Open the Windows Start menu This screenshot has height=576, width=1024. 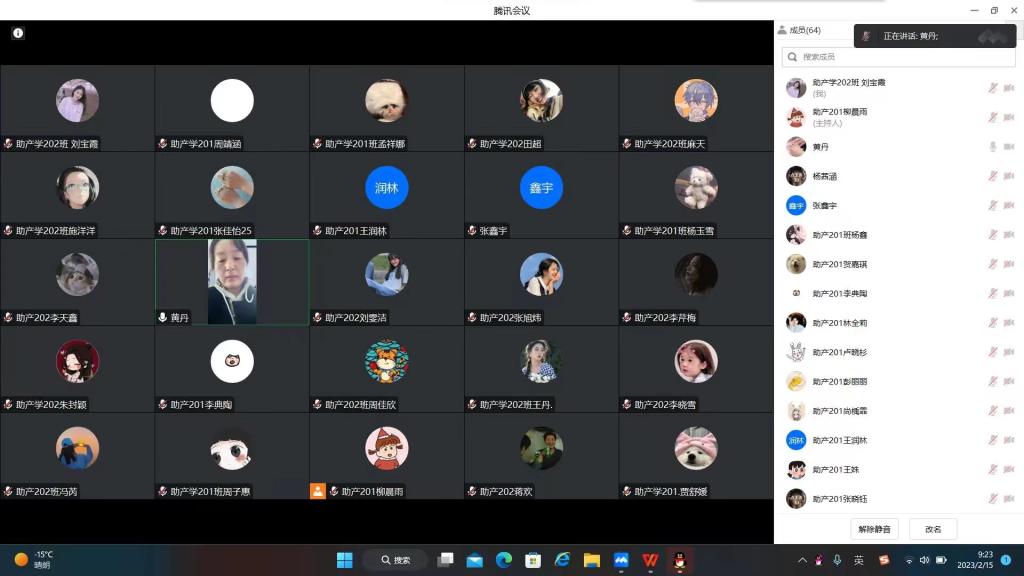345,560
